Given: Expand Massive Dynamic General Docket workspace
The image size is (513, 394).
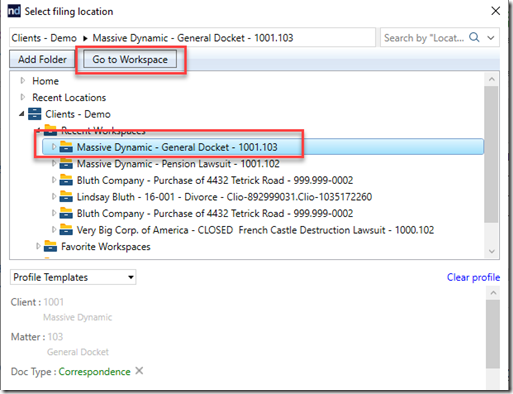Looking at the screenshot, I should (x=54, y=147).
